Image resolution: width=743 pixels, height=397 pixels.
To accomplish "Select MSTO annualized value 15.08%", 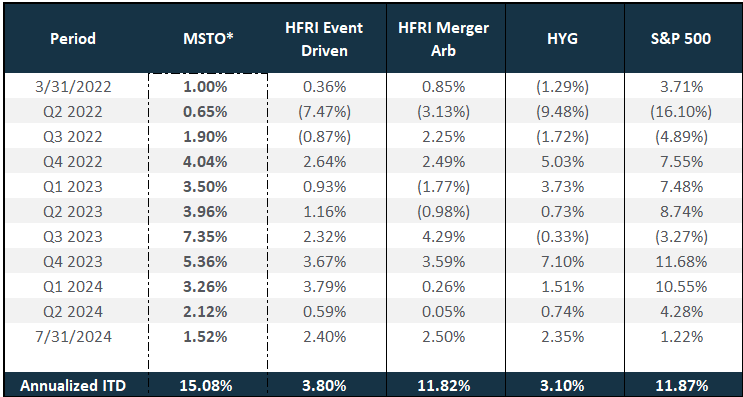I will [x=206, y=385].
